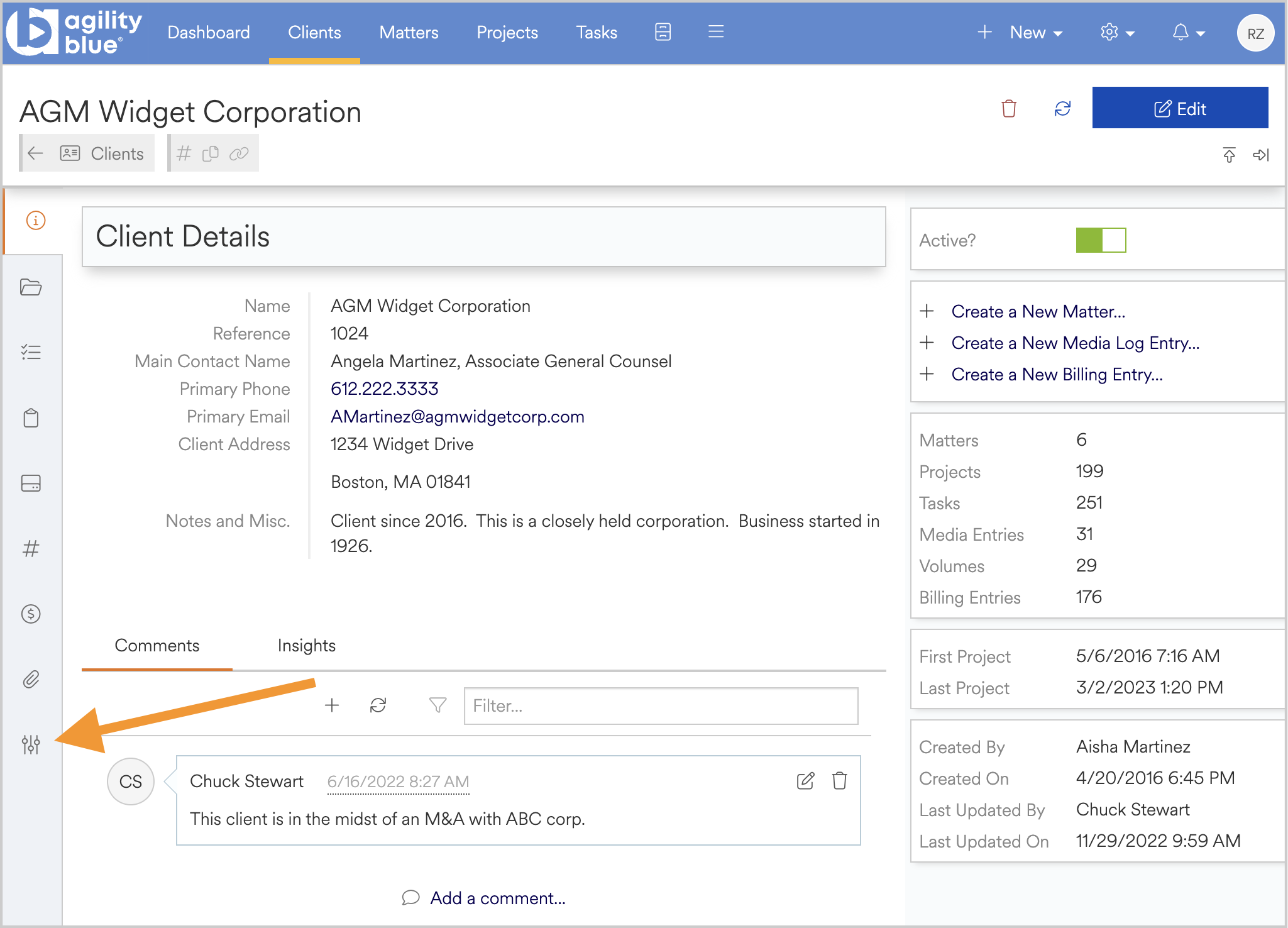Click the Reference value 1024

(350, 333)
